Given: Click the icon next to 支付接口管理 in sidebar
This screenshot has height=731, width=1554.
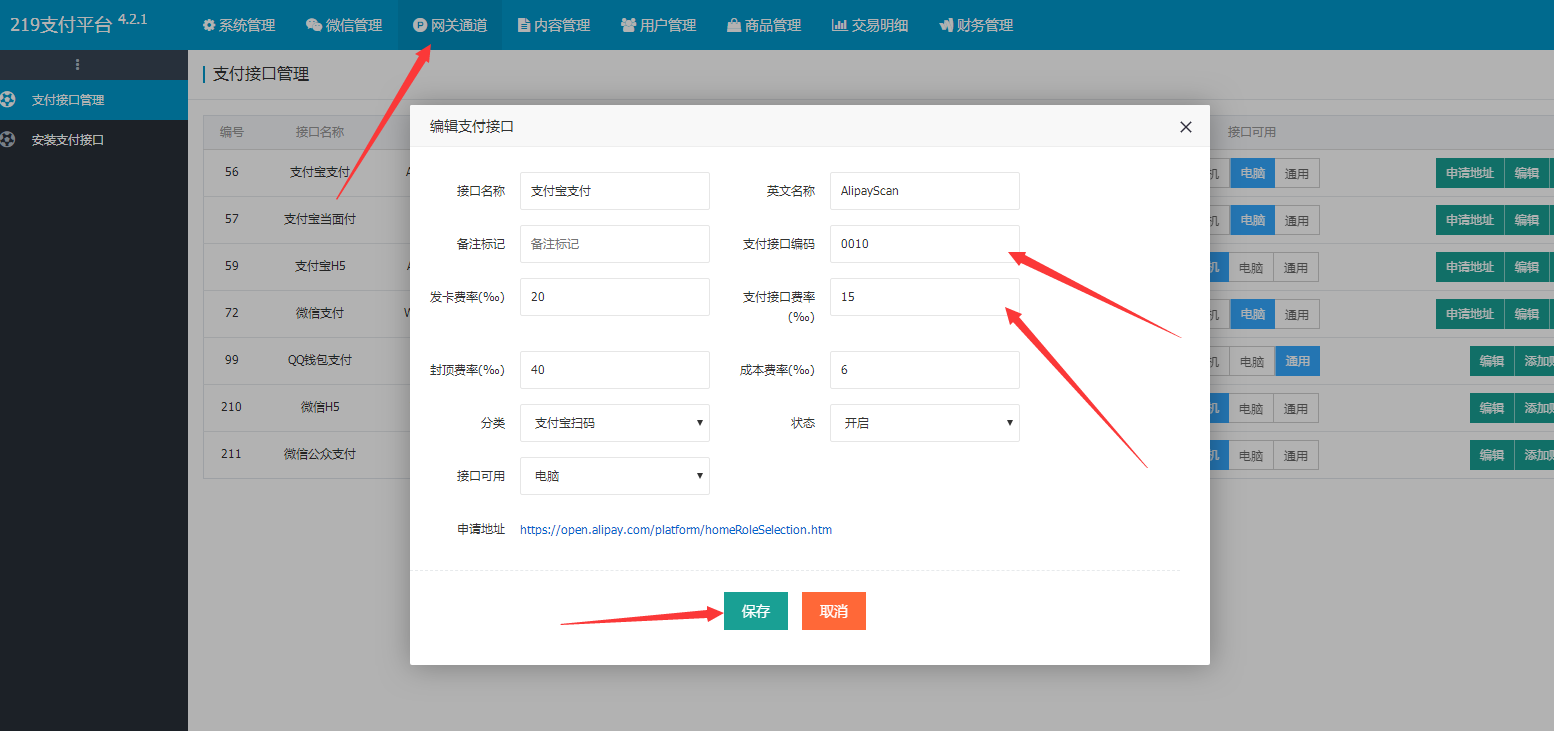Looking at the screenshot, I should click(x=9, y=99).
